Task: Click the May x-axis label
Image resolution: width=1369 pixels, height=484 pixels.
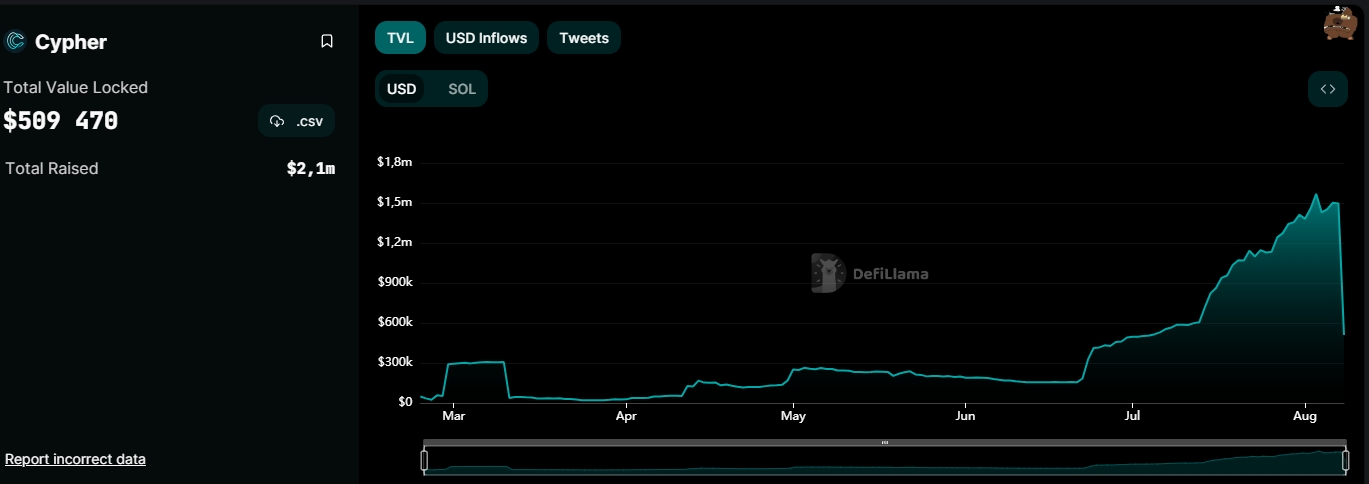Action: coord(793,415)
